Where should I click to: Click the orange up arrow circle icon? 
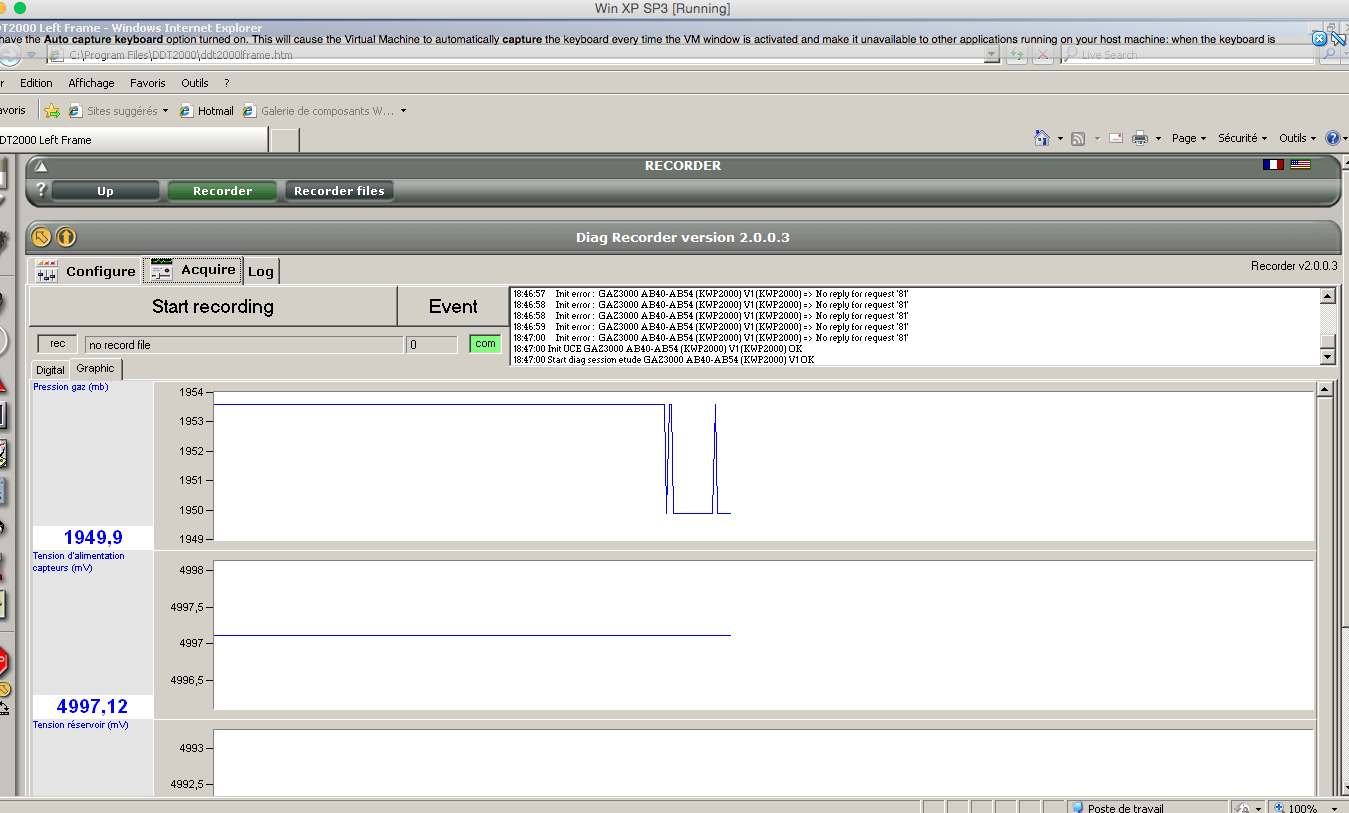pyautogui.click(x=66, y=237)
